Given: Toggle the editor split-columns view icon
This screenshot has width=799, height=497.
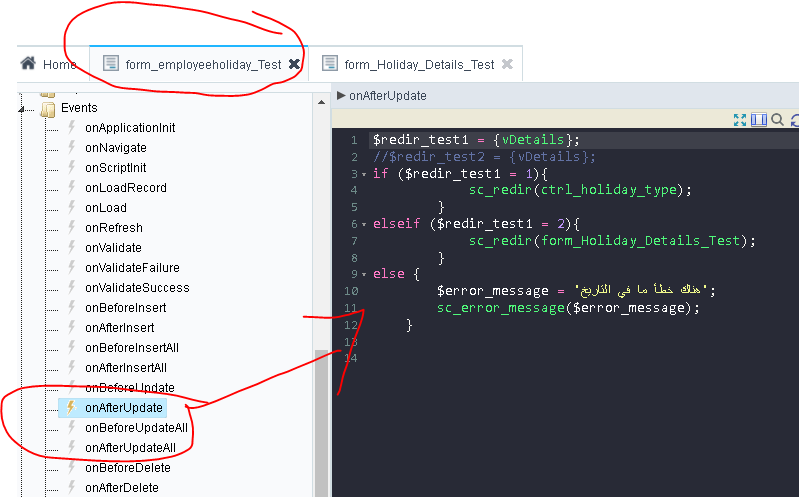Looking at the screenshot, I should point(759,120).
